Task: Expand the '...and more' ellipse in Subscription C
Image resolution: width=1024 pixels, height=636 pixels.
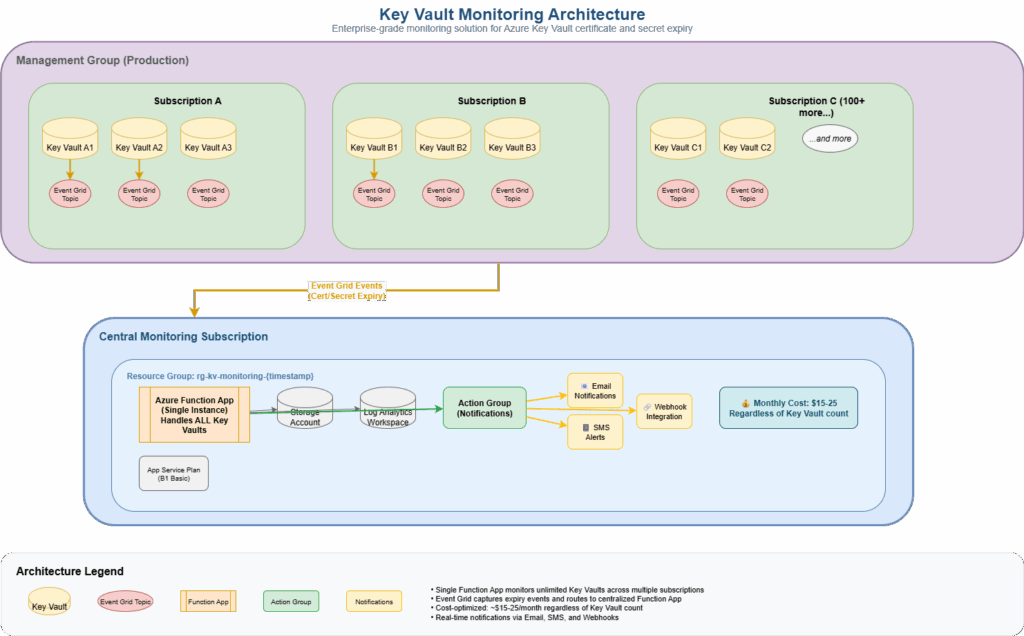Action: (830, 138)
